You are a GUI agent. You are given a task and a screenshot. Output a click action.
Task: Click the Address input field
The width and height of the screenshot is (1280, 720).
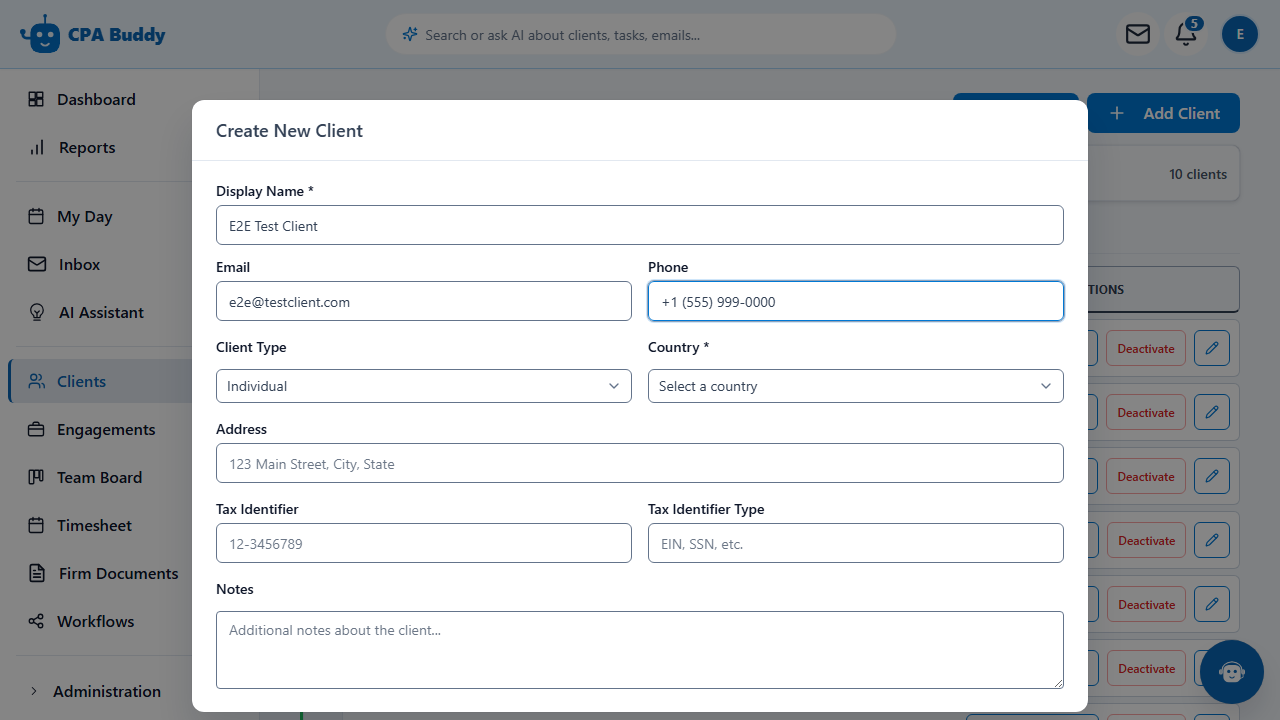(640, 463)
